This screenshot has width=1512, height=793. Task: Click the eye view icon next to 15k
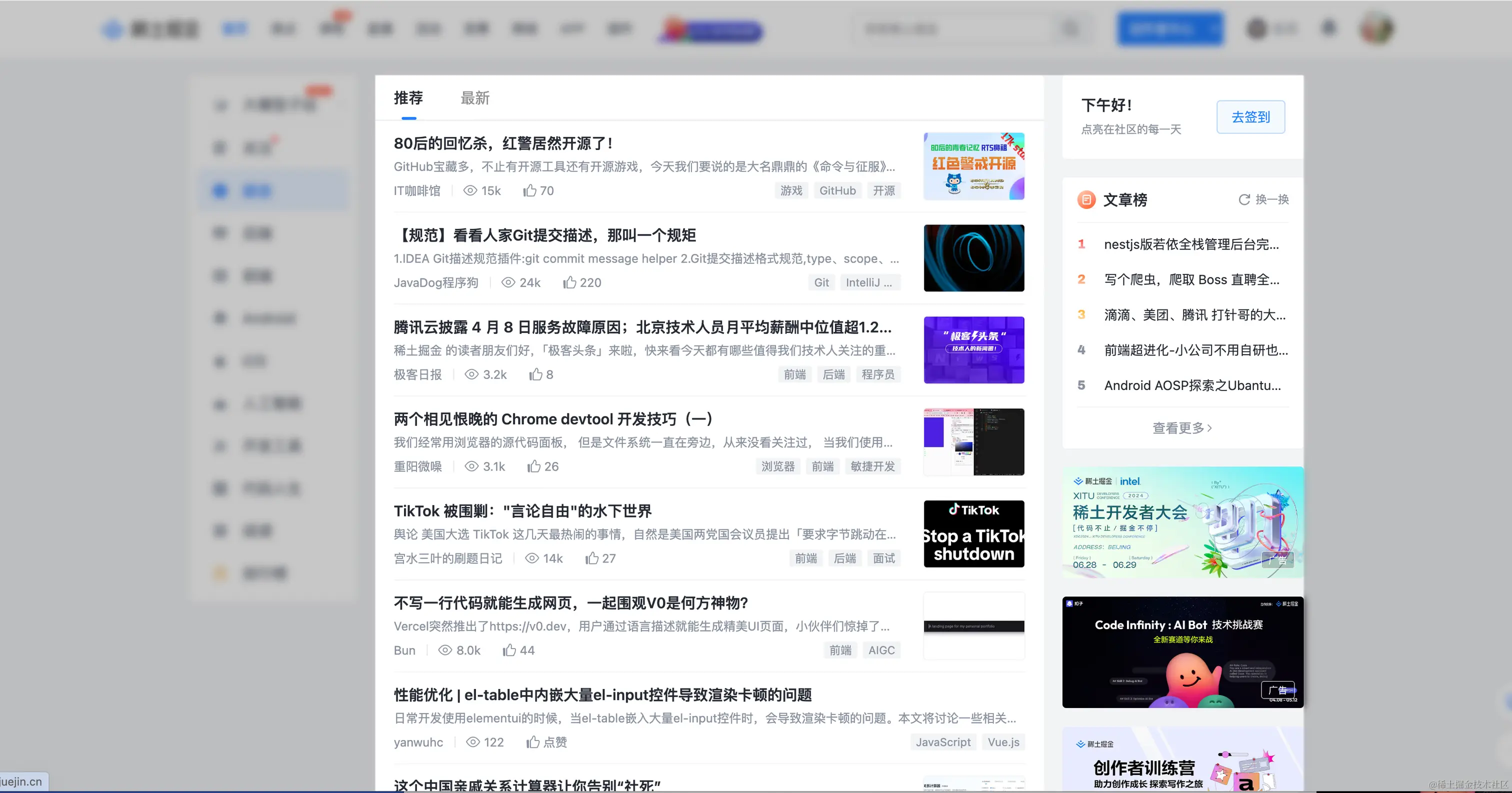click(x=470, y=190)
